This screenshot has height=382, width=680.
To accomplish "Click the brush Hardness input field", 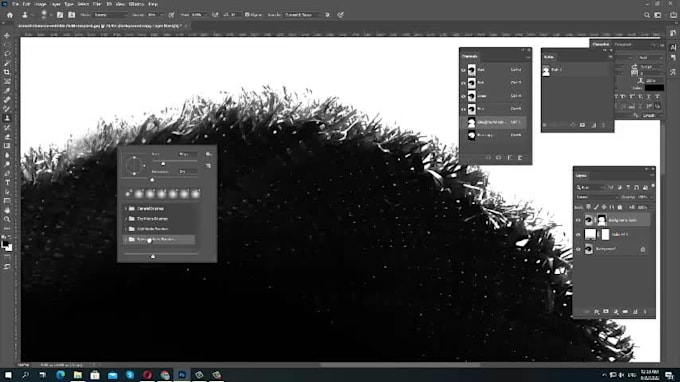I will [187, 172].
